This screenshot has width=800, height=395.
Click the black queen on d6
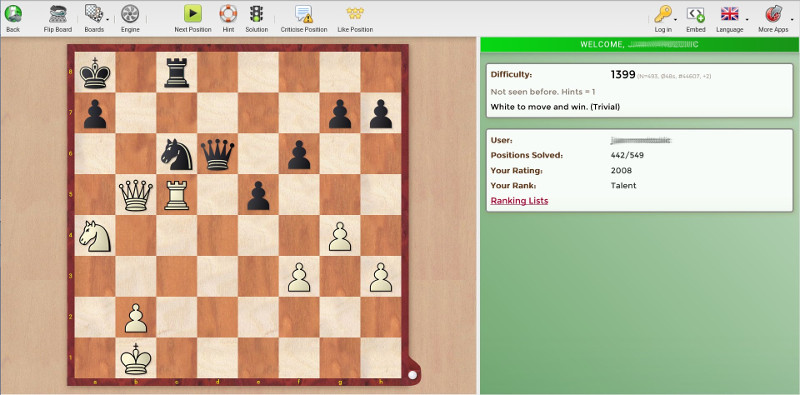coord(217,154)
